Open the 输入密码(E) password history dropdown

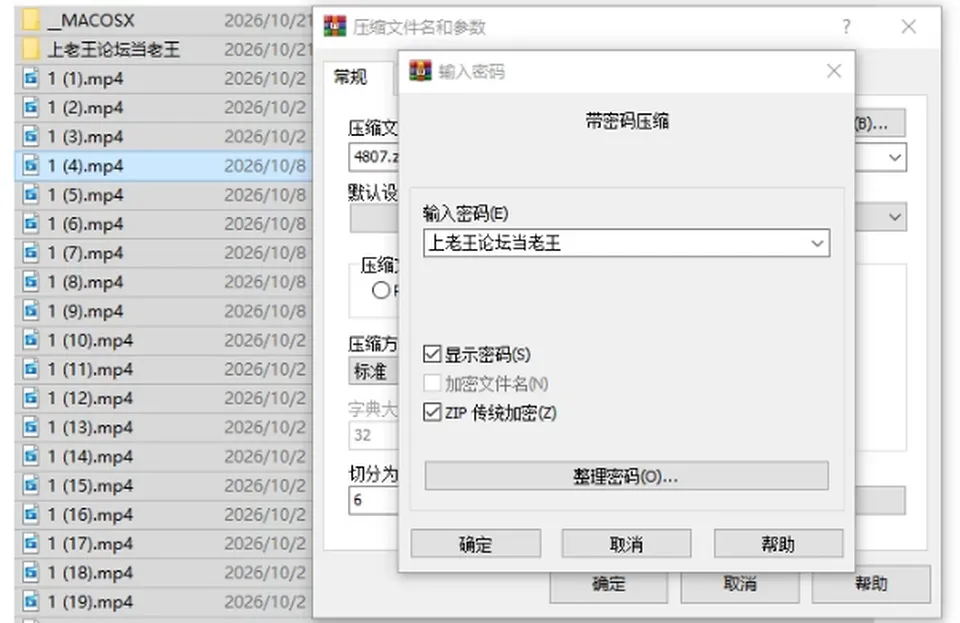click(817, 243)
